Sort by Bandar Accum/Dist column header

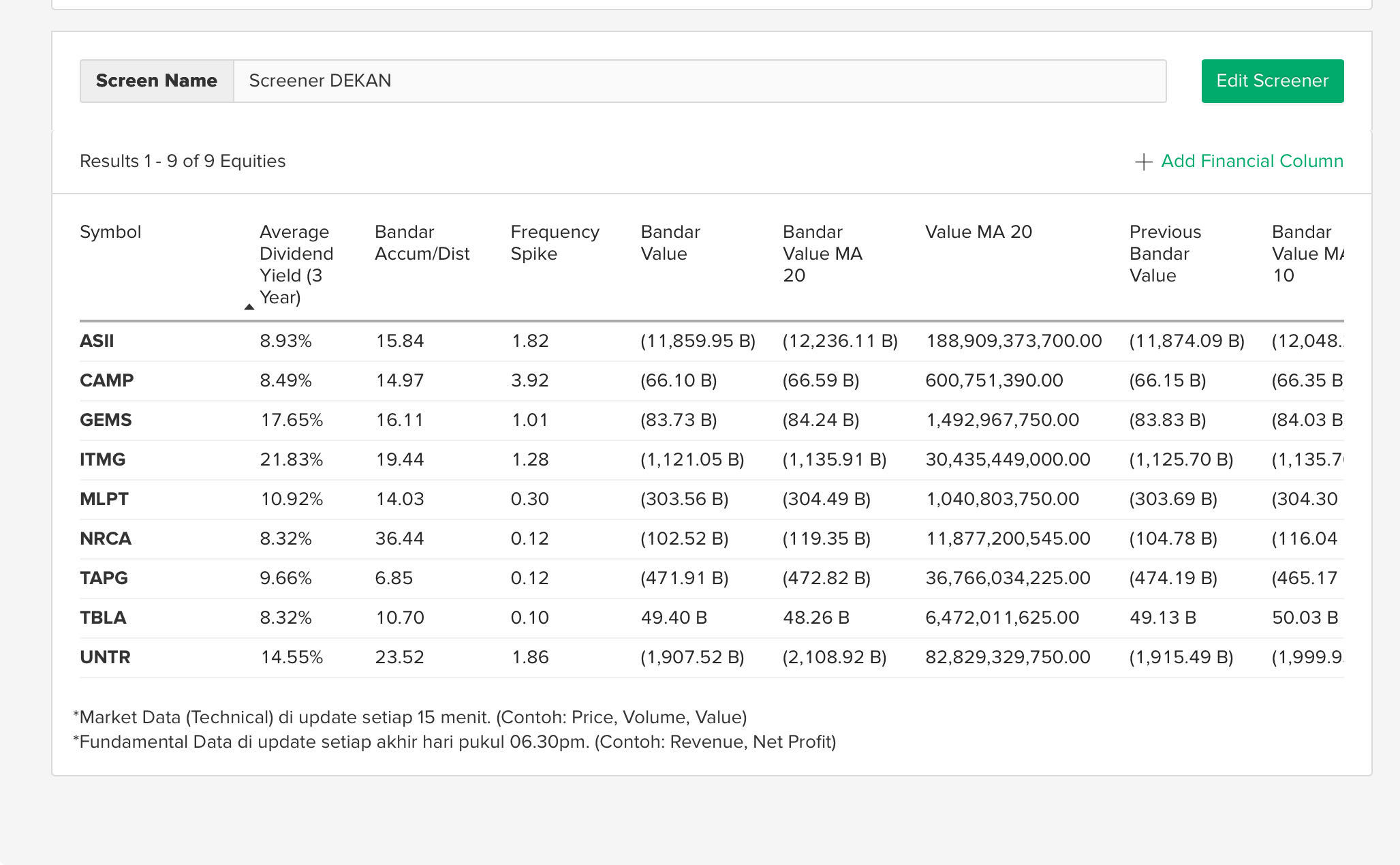[422, 243]
